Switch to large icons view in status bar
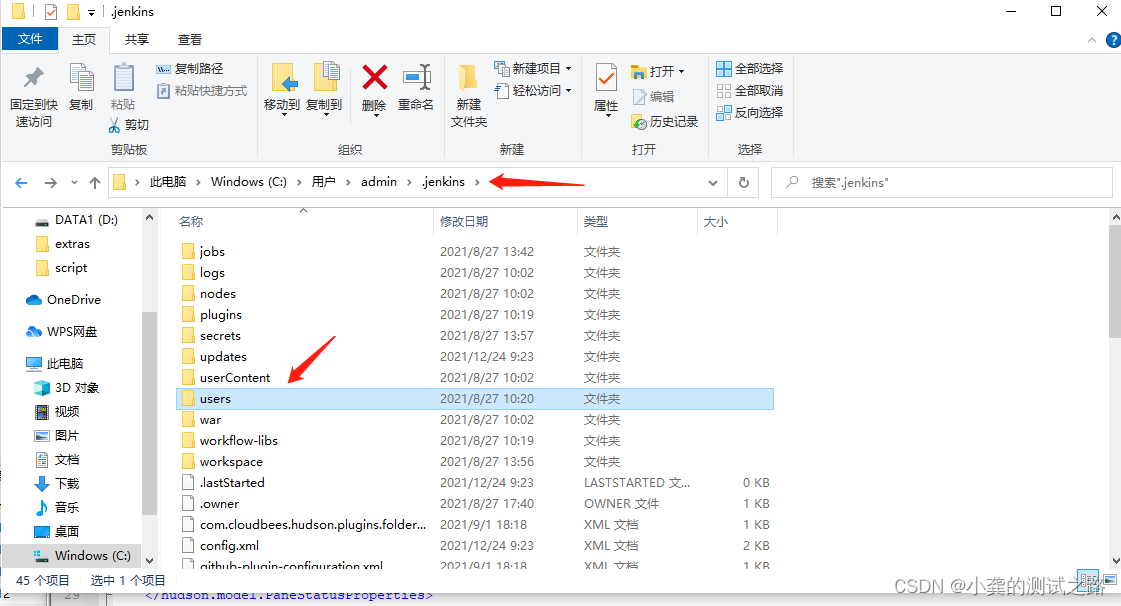This screenshot has height=606, width=1121. click(1110, 580)
